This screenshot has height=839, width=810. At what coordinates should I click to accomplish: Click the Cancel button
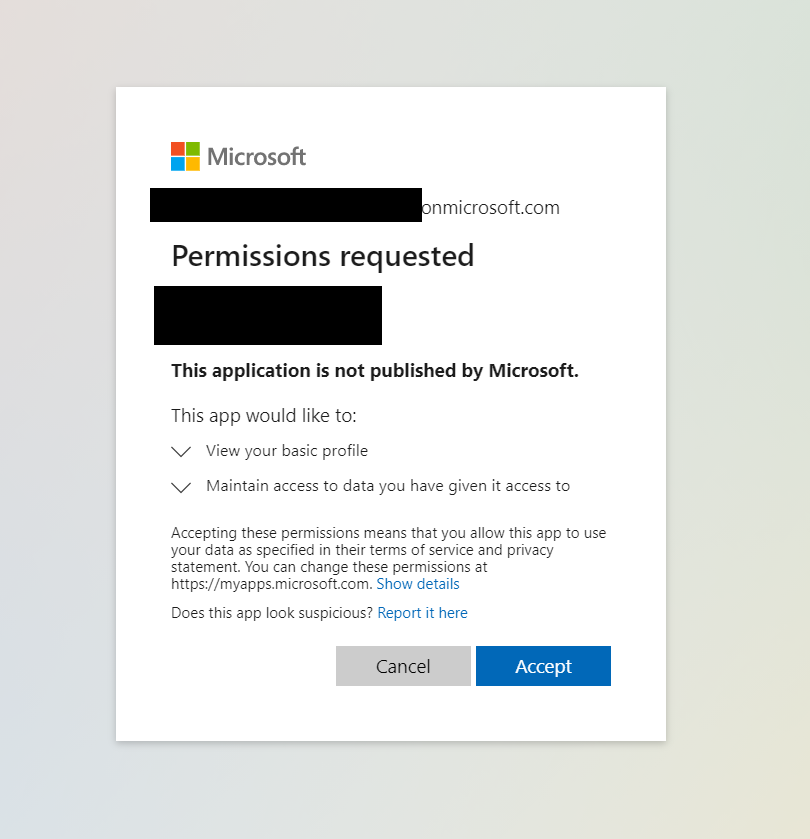(x=403, y=666)
